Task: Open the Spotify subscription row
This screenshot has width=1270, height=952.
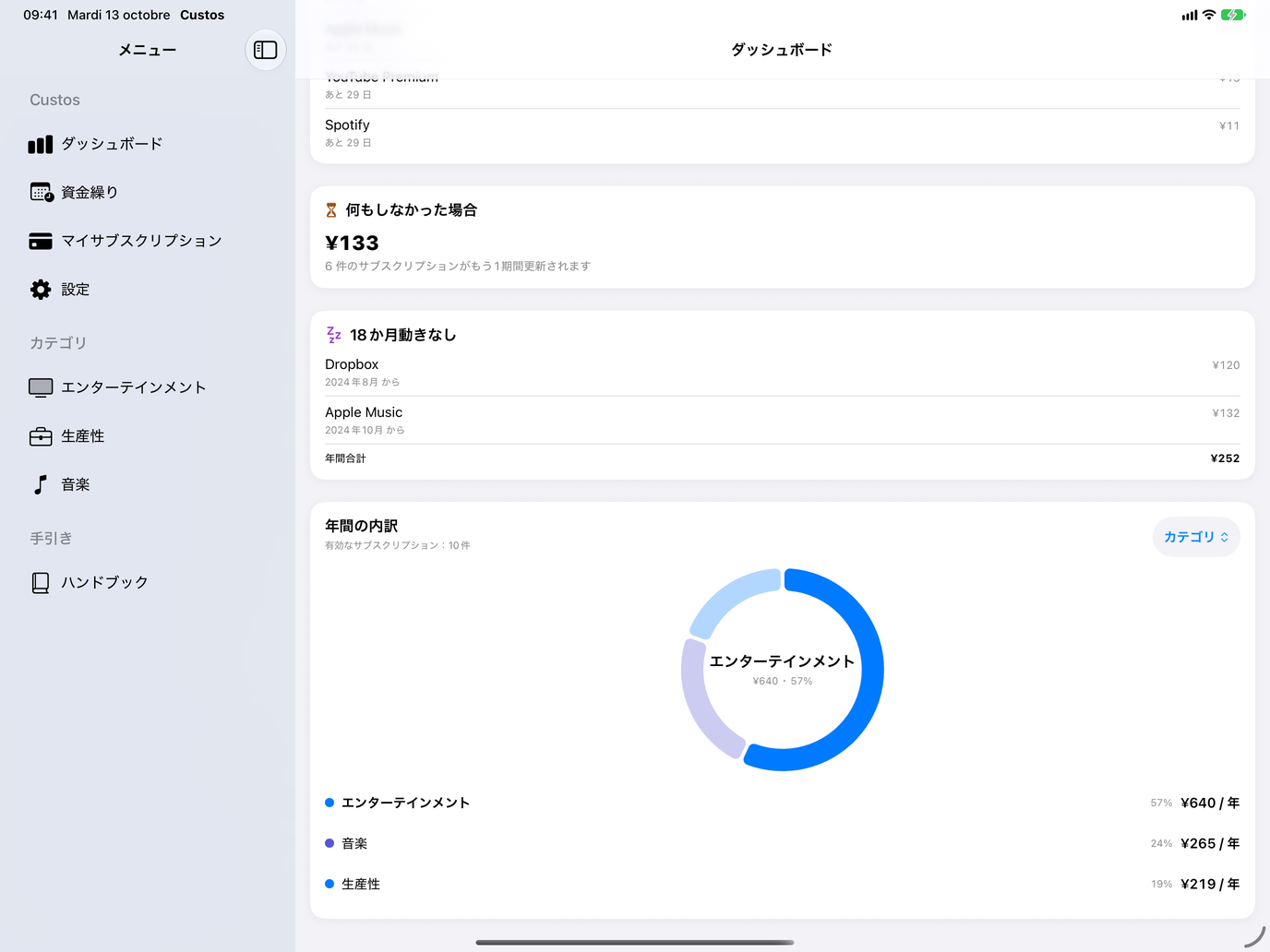Action: point(783,133)
